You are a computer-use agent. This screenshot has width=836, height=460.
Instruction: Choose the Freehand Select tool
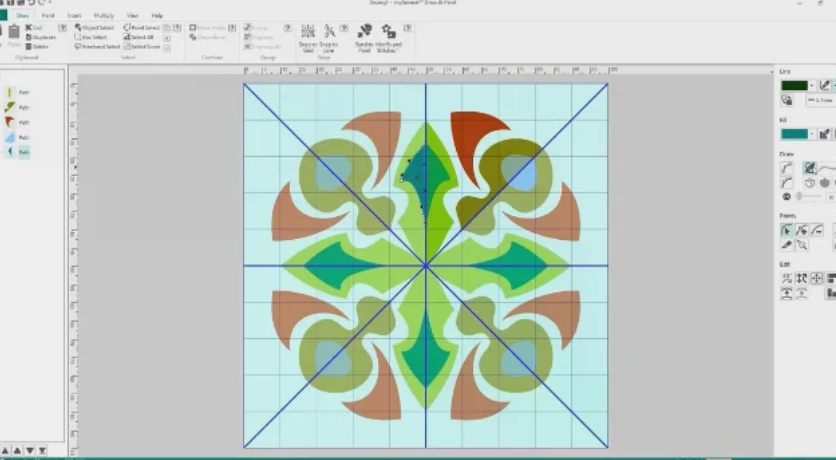click(97, 46)
